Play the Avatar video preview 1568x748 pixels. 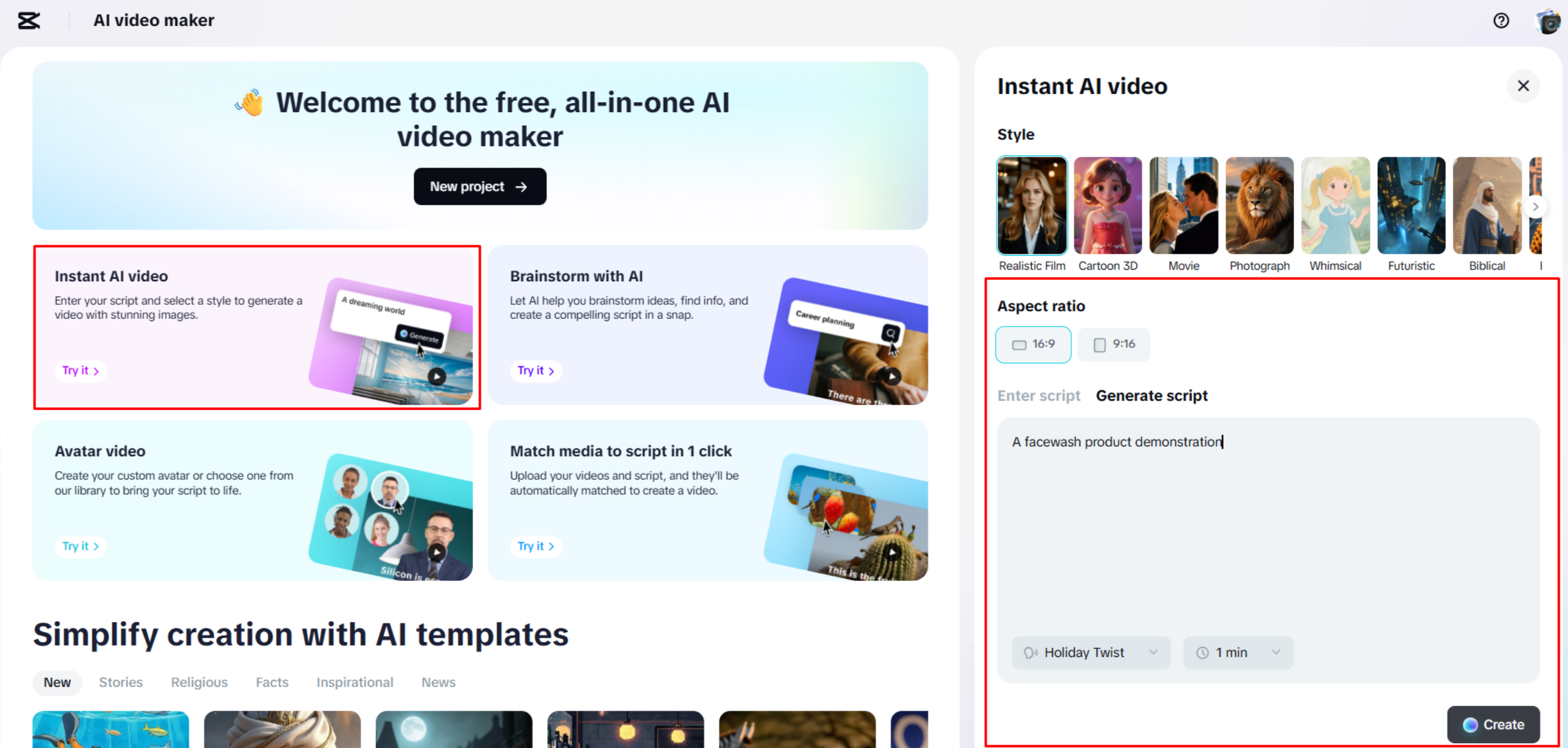pyautogui.click(x=437, y=551)
